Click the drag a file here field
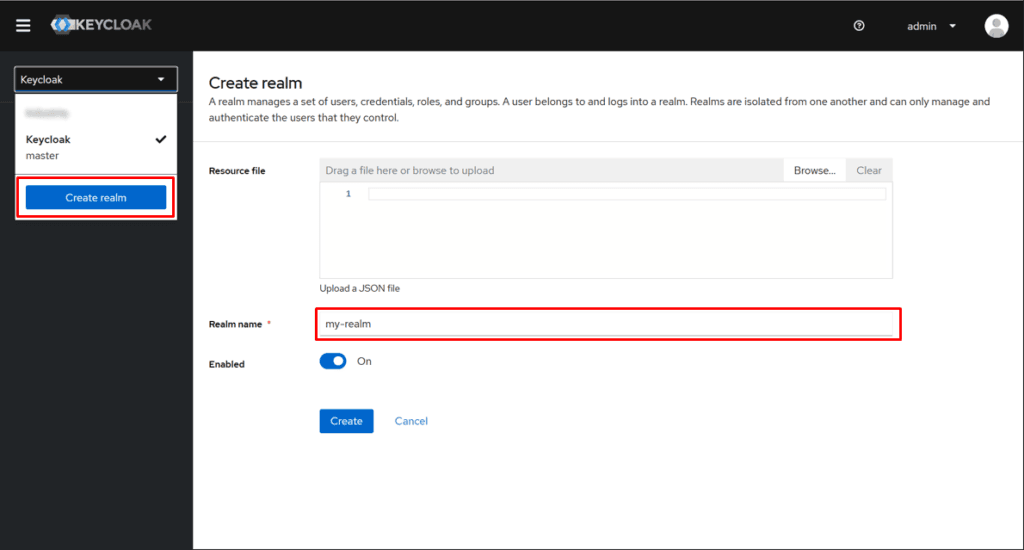The height and width of the screenshot is (550, 1024). 550,170
